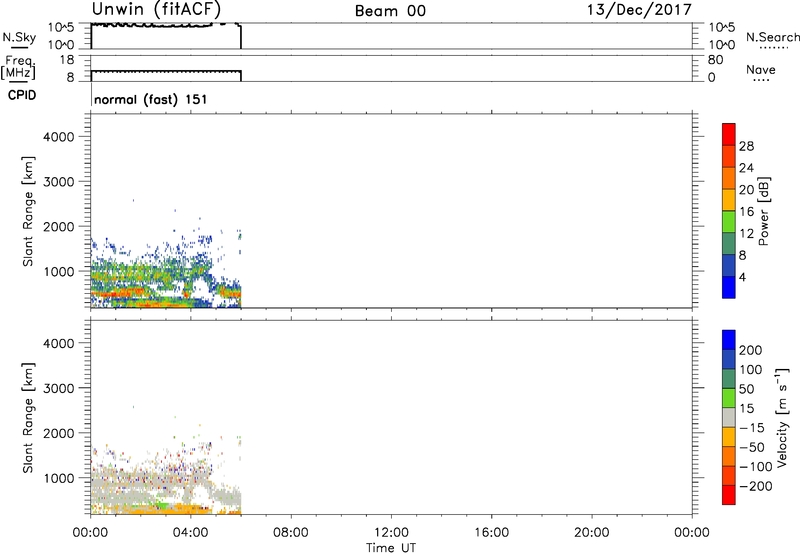Click the "Beam 00" header label
Image resolution: width=800 pixels, height=554 pixels.
click(390, 11)
